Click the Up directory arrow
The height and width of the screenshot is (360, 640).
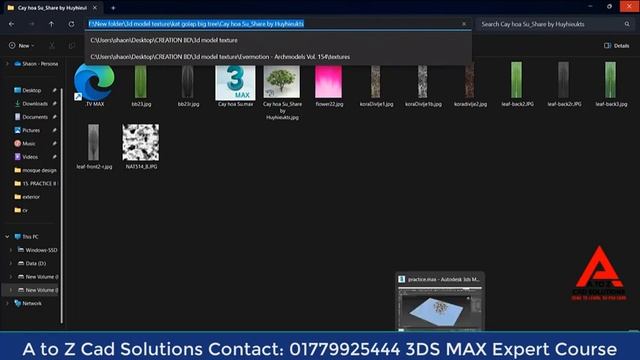[x=51, y=24]
